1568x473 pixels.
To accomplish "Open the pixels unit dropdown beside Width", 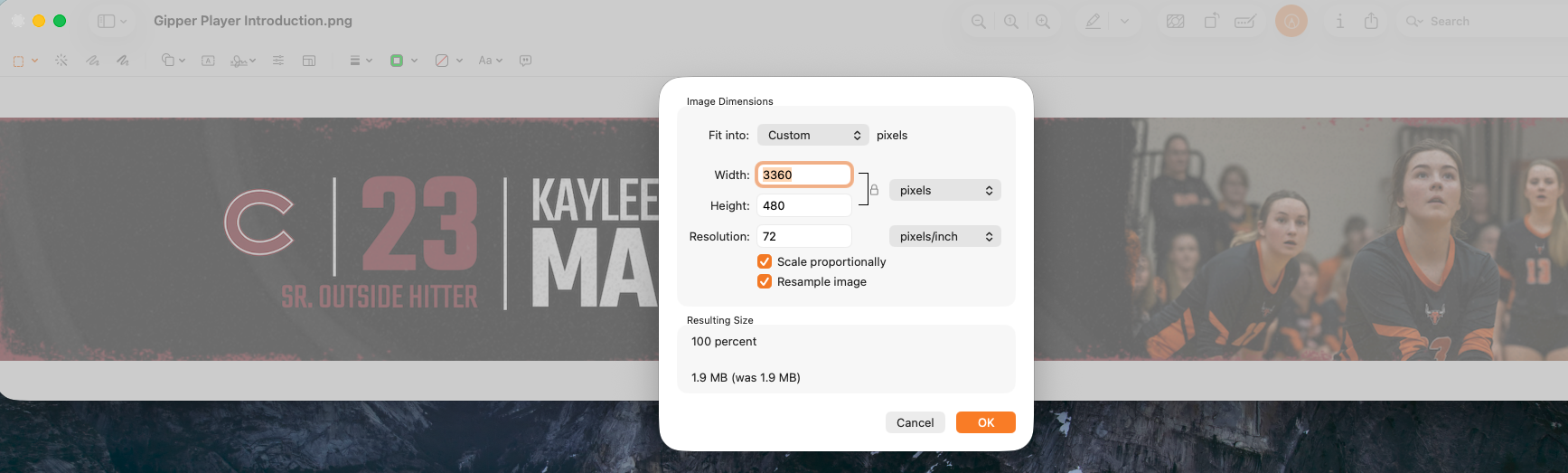I will (945, 190).
